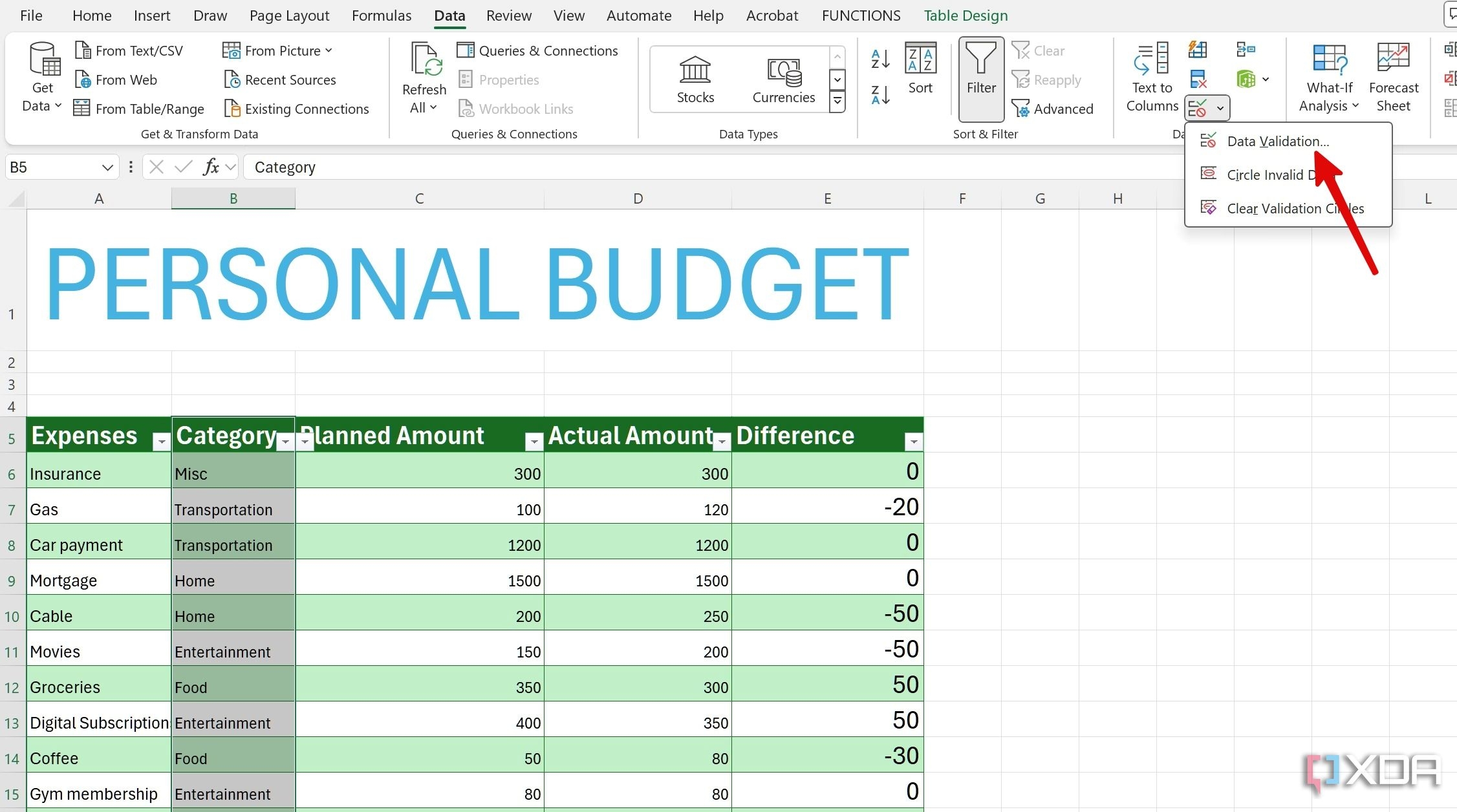1457x812 pixels.
Task: Click the Sort Z to A icon
Action: [880, 96]
